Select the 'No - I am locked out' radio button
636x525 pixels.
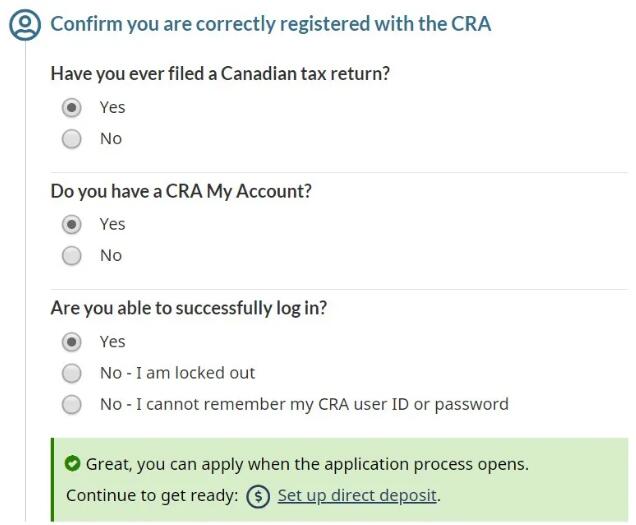[x=72, y=373]
